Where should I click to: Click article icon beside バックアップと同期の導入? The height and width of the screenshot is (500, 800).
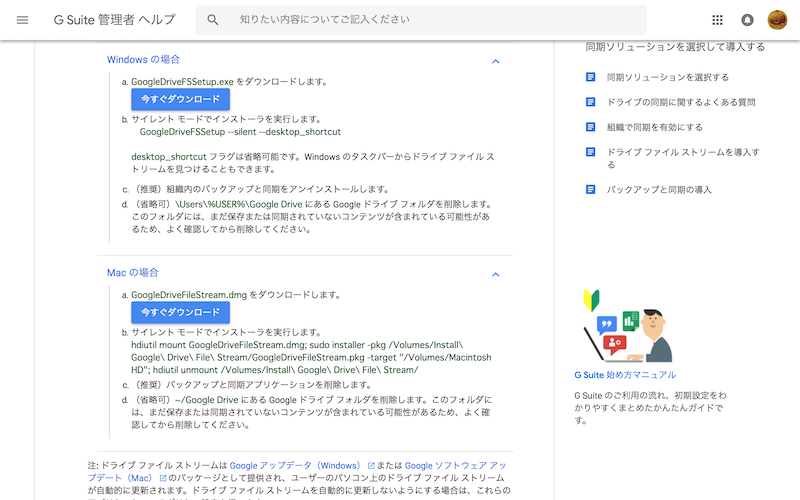click(590, 190)
